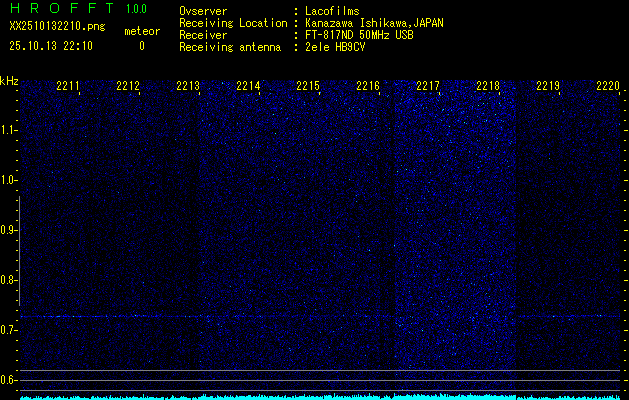Image resolution: width=629 pixels, height=400 pixels.
Task: Click the 2ele HB9CV antenna text
Action: point(335,47)
